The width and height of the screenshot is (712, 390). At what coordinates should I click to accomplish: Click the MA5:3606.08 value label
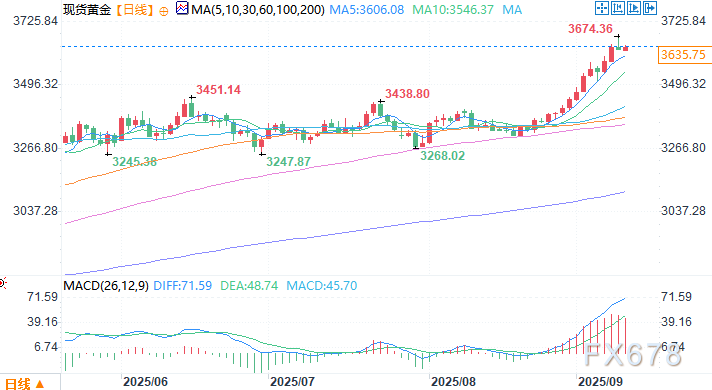tap(366, 10)
